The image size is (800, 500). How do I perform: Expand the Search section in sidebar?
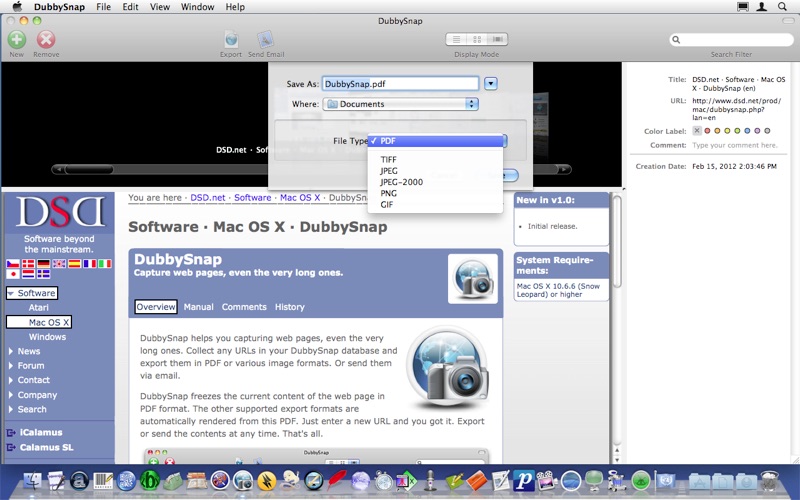click(x=11, y=409)
